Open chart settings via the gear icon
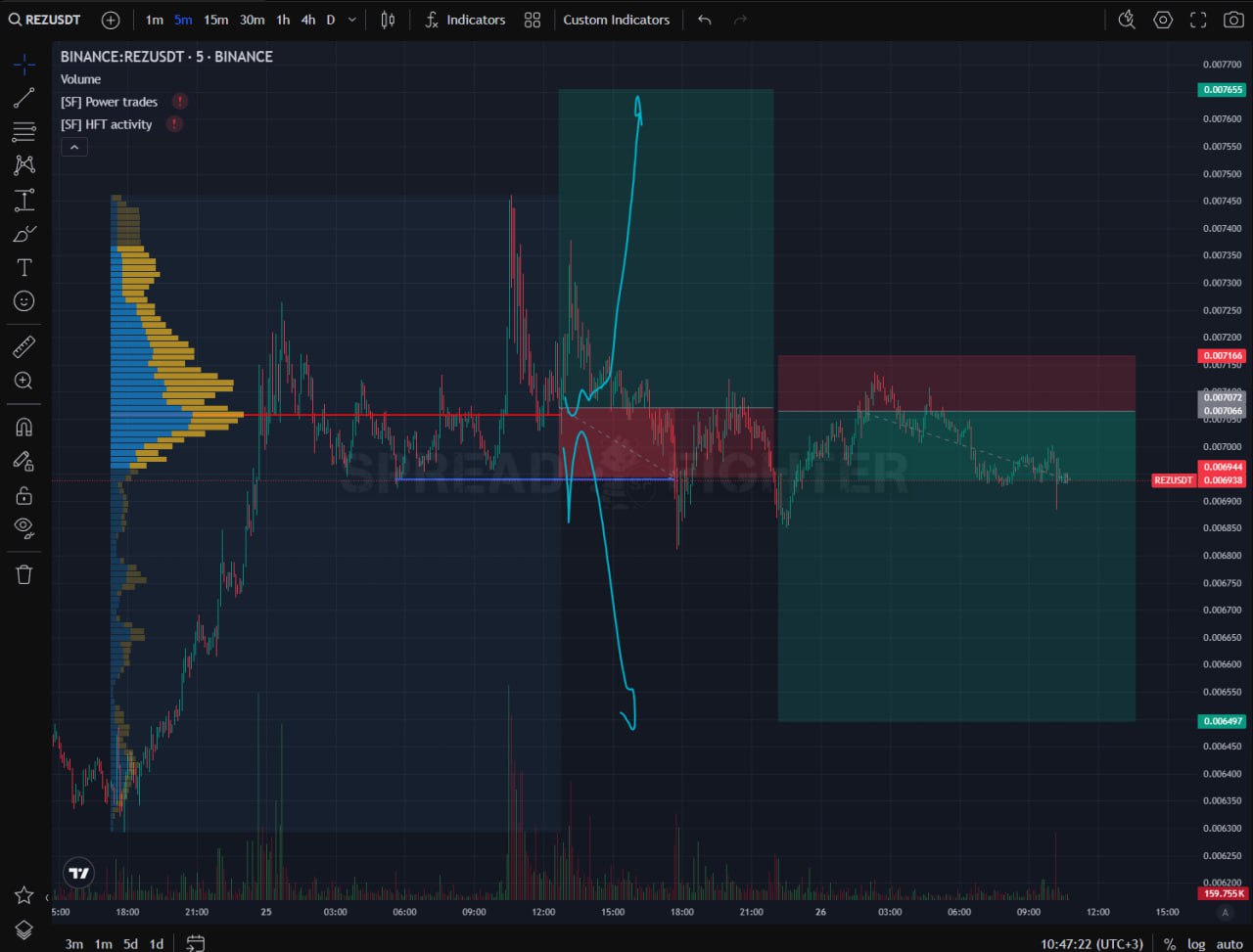The width and height of the screenshot is (1253, 952). (1163, 19)
